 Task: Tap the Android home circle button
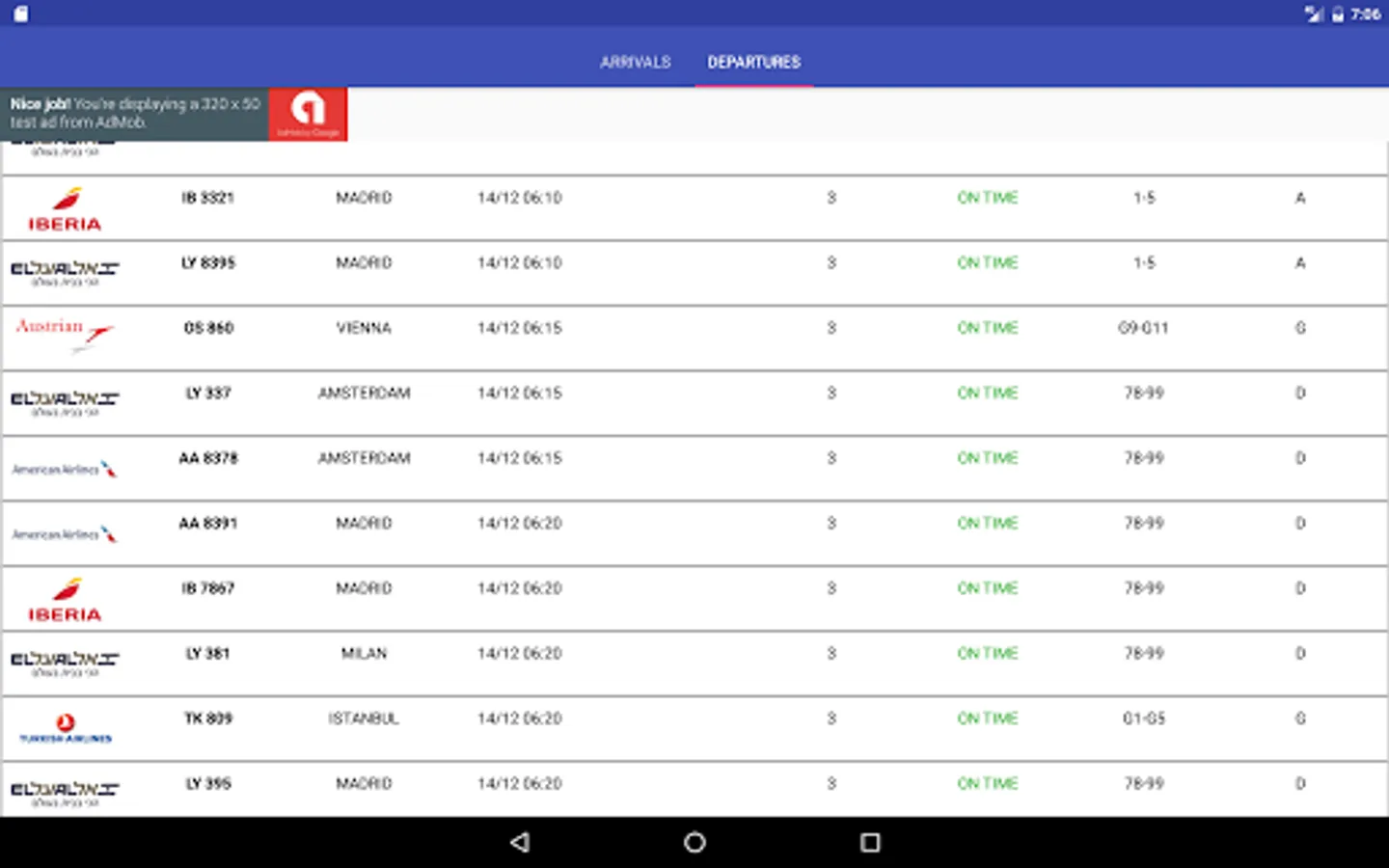(694, 842)
